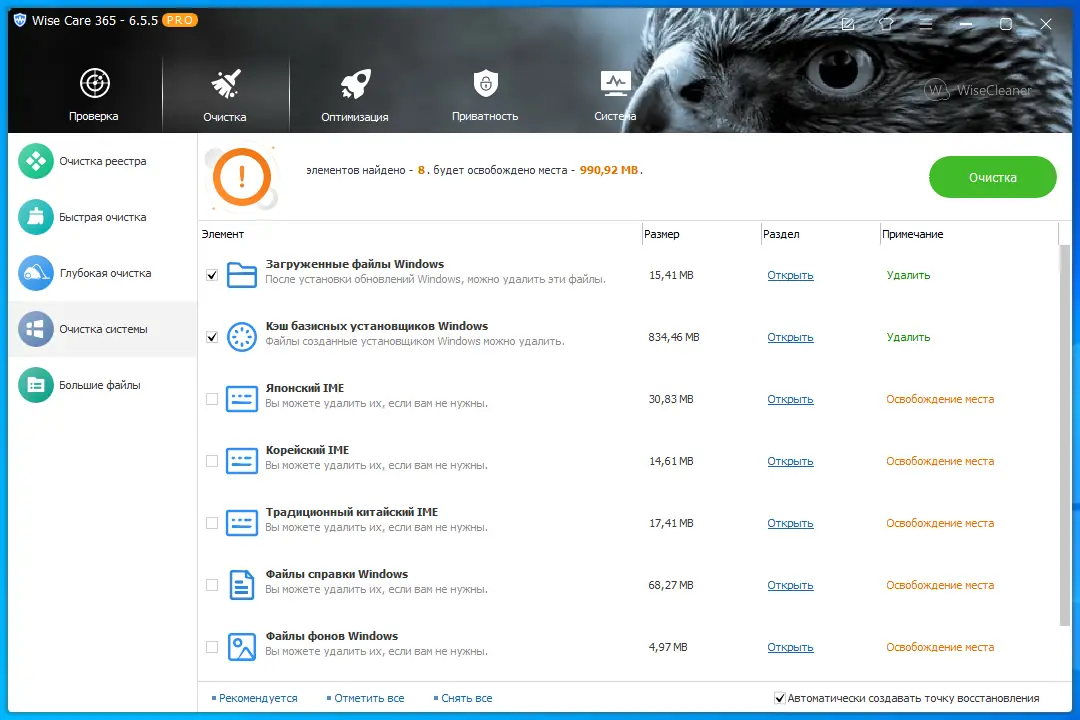The image size is (1080, 720).
Task: Click the 990,92 MB freed space value
Action: [x=609, y=170]
